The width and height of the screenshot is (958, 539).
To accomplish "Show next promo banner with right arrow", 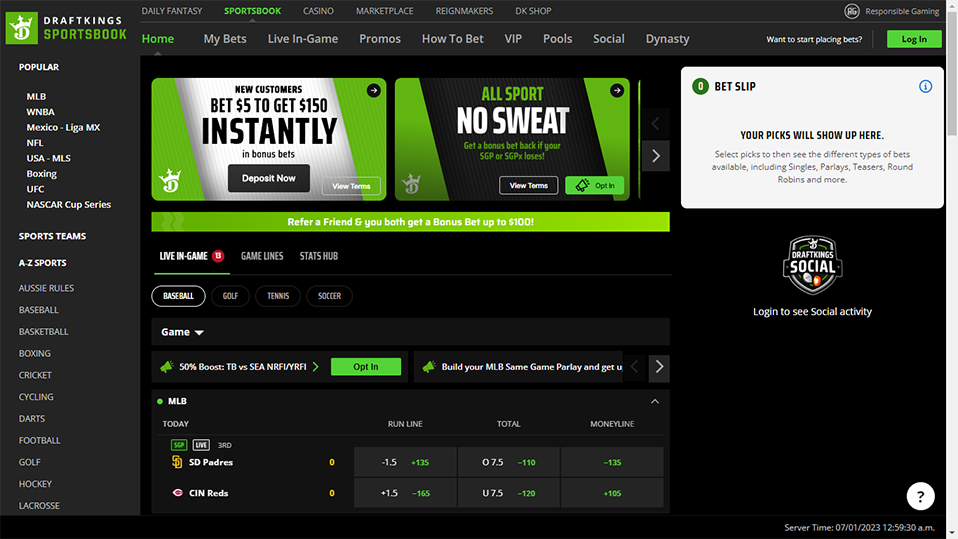I will pyautogui.click(x=656, y=156).
